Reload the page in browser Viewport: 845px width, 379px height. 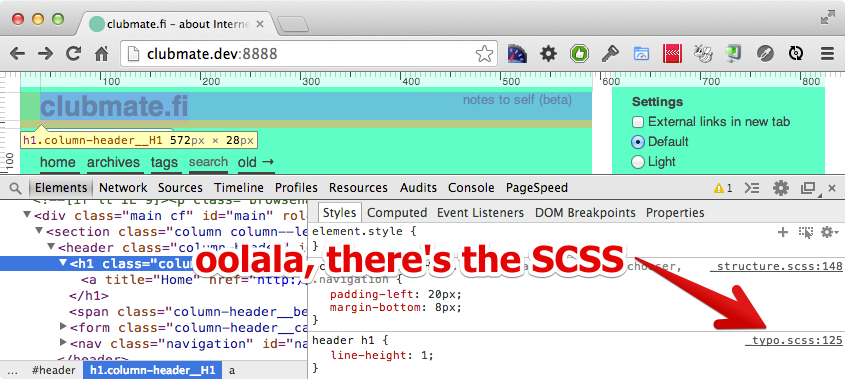pos(73,53)
